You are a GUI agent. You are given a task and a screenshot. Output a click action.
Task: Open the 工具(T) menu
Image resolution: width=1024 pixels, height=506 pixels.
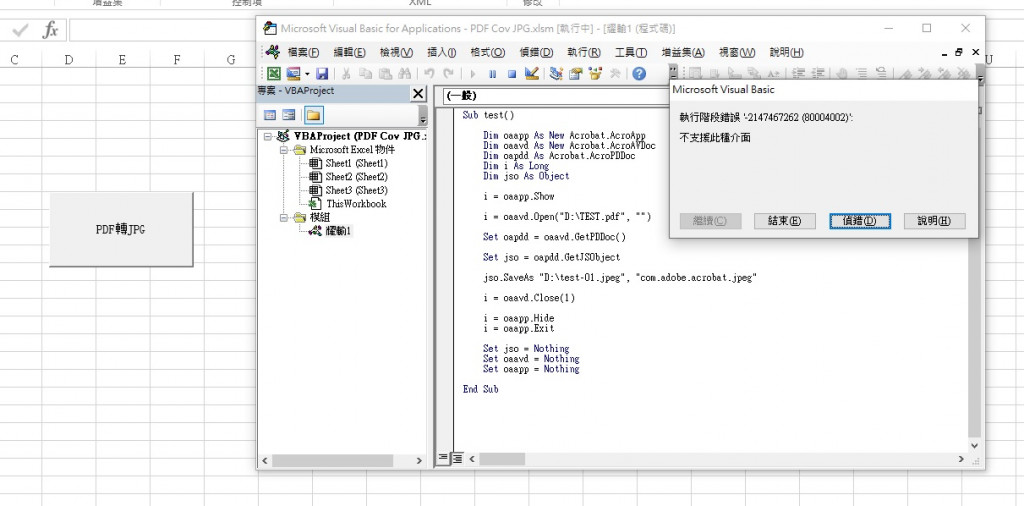coord(630,53)
